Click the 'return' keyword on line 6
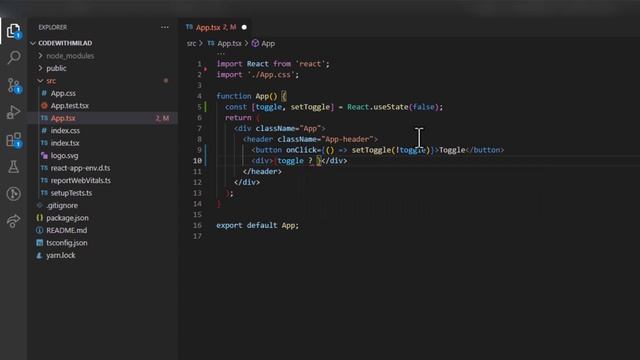Viewport: 640px width, 360px height. pos(238,118)
